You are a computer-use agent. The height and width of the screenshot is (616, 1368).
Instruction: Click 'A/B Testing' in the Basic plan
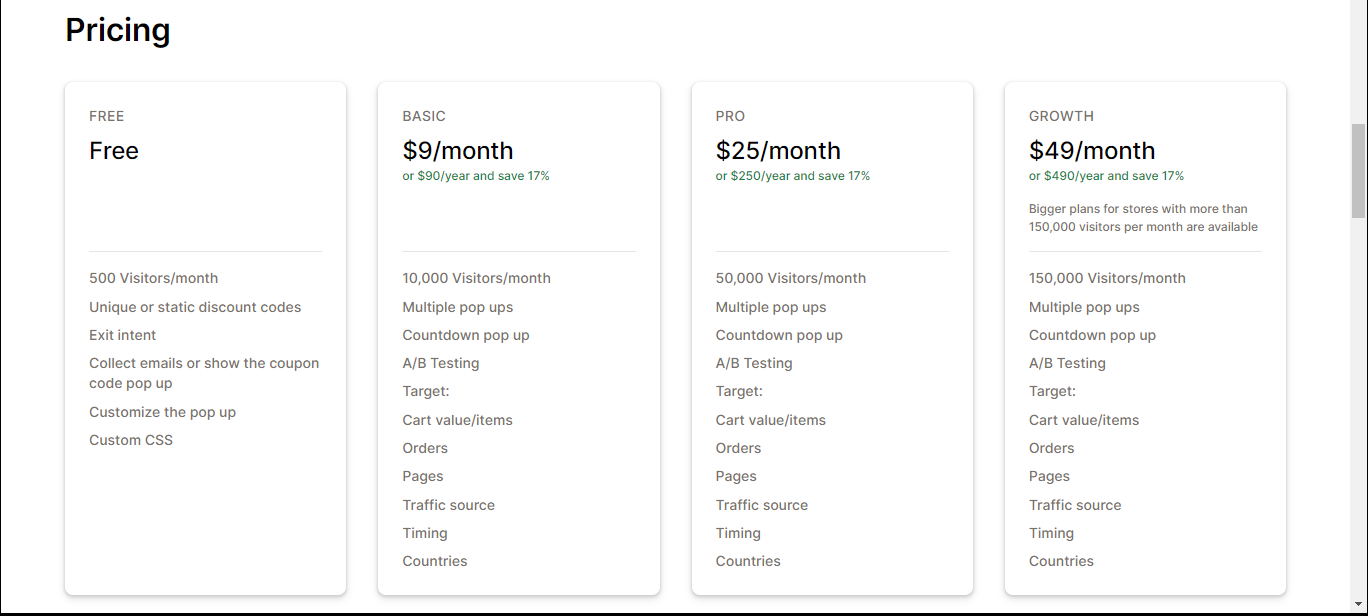pyautogui.click(x=441, y=363)
